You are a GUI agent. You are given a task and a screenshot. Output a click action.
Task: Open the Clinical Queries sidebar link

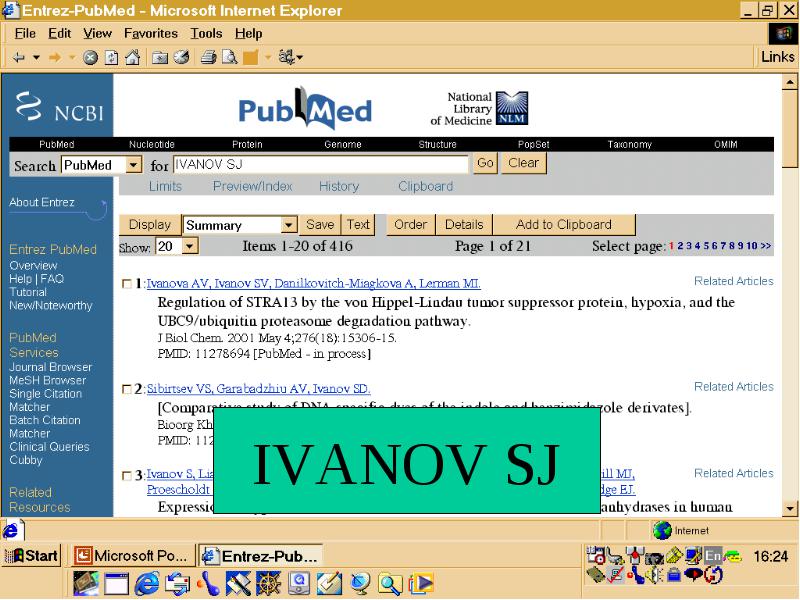click(x=49, y=446)
